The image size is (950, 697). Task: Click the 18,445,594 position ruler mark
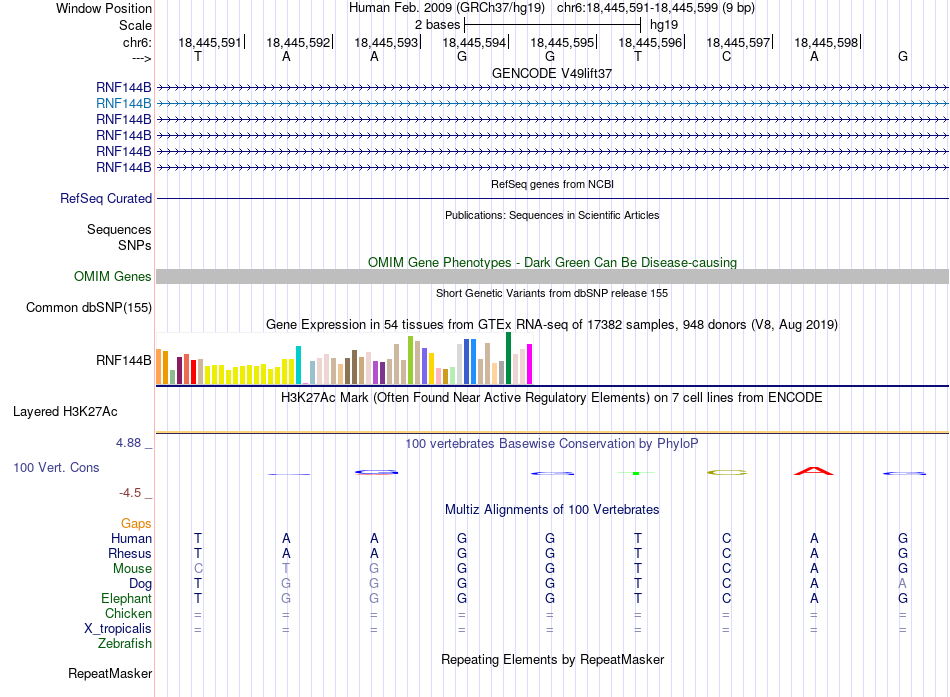(x=474, y=42)
